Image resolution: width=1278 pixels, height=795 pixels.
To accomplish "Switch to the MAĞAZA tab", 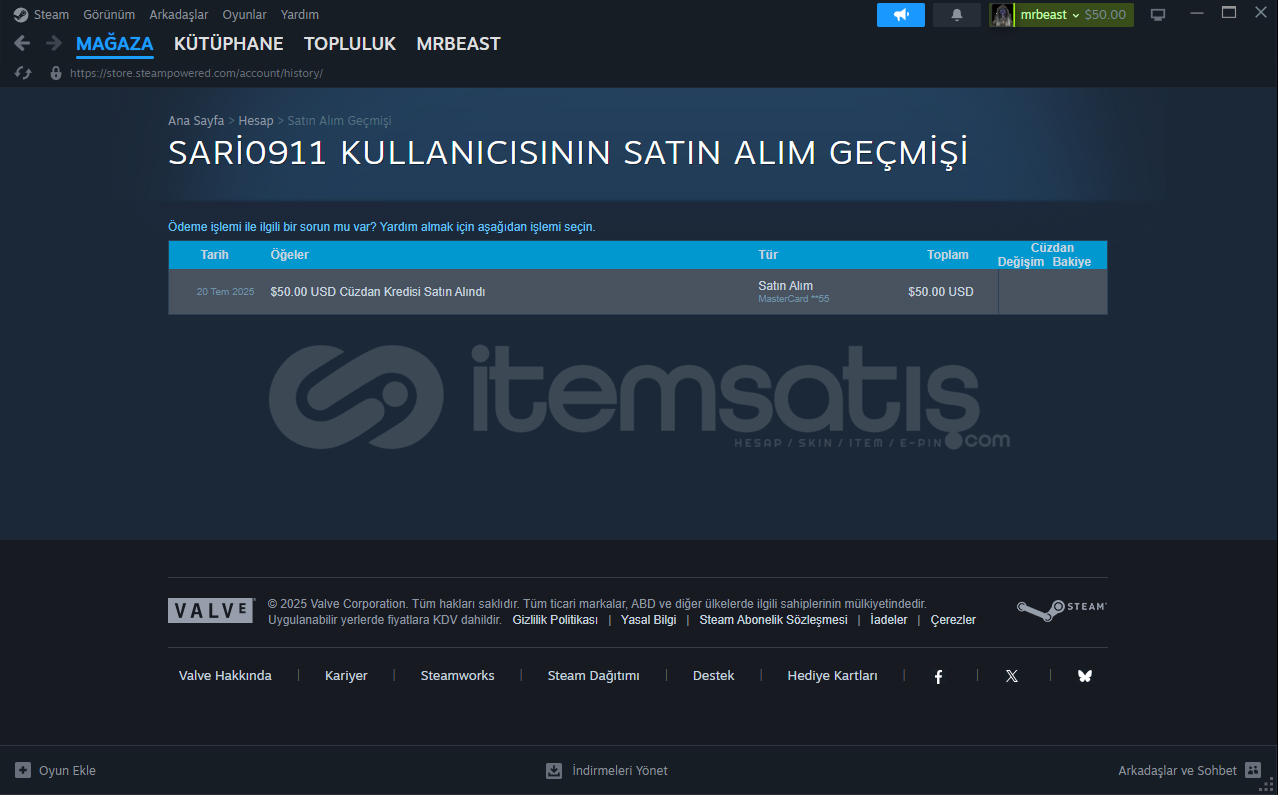I will (x=115, y=44).
